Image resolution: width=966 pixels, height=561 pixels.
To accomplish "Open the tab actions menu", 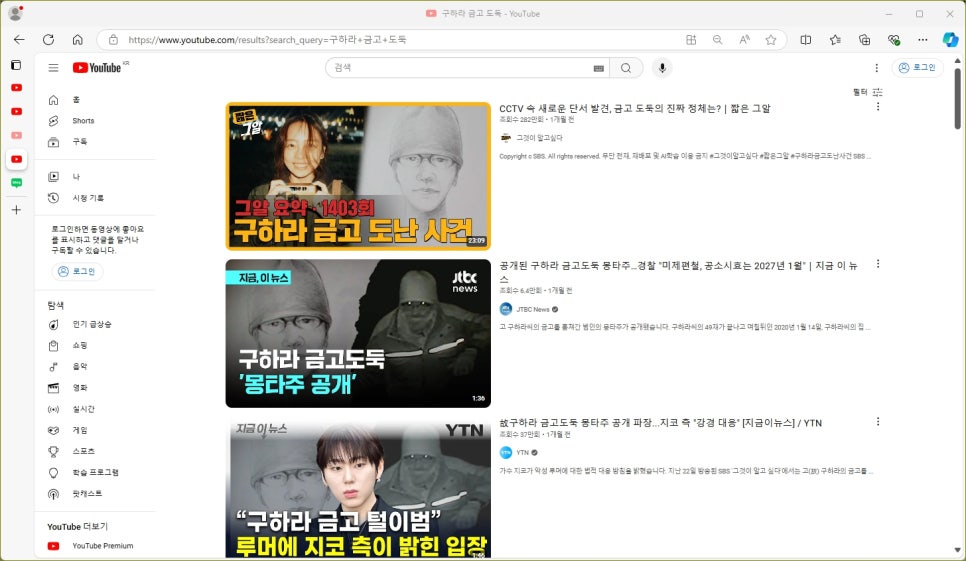I will click(16, 65).
